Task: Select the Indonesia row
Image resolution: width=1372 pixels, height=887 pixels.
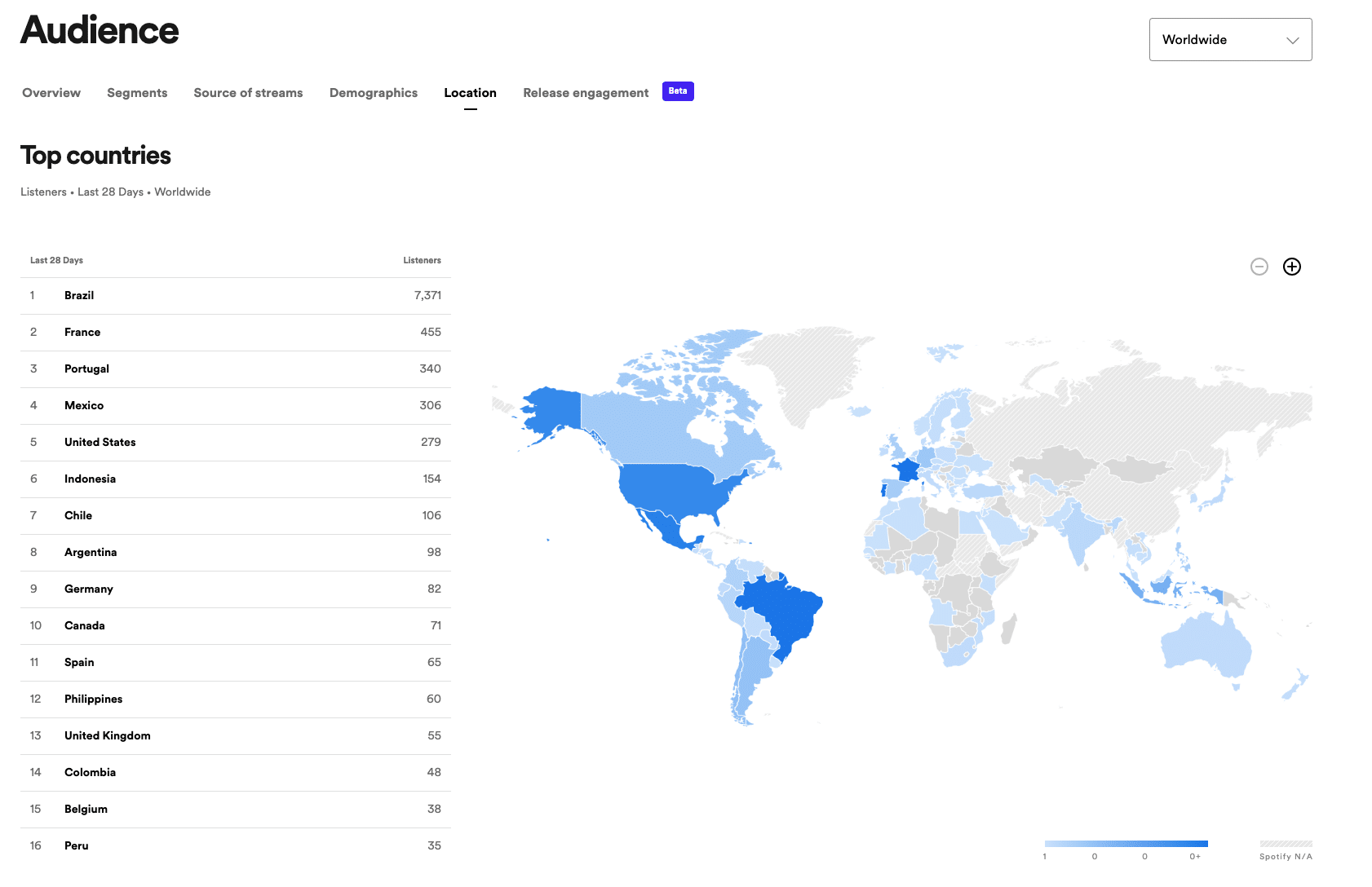Action: [235, 479]
